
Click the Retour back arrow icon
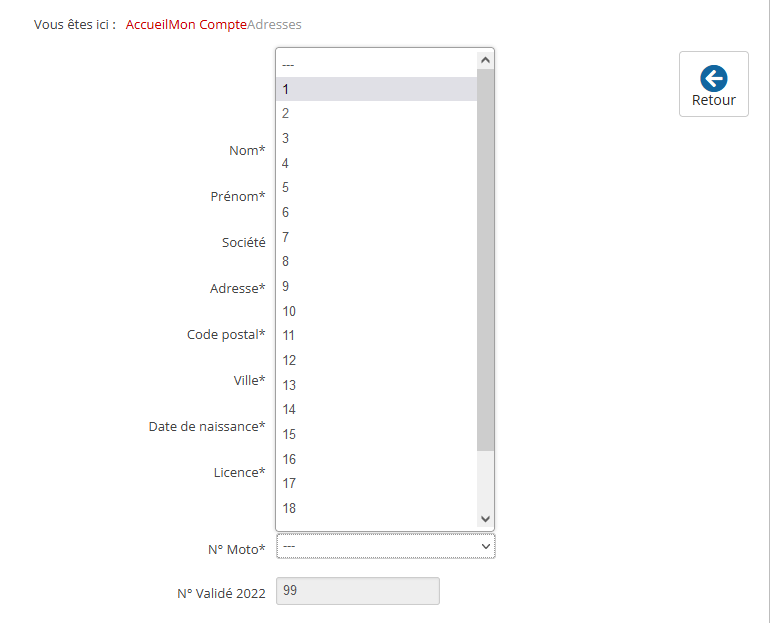(713, 78)
